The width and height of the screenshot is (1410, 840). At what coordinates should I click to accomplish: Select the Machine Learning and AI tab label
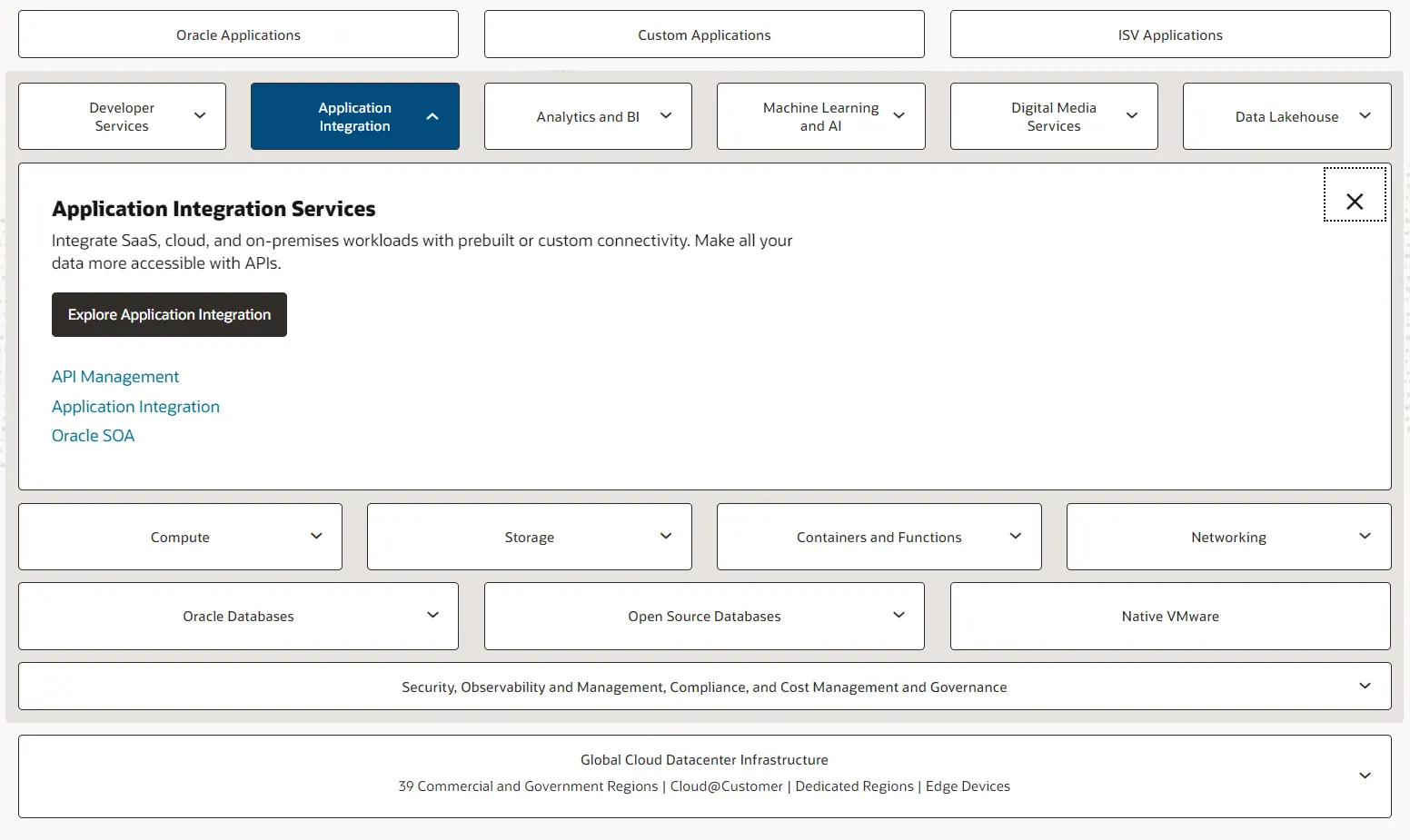tap(820, 117)
